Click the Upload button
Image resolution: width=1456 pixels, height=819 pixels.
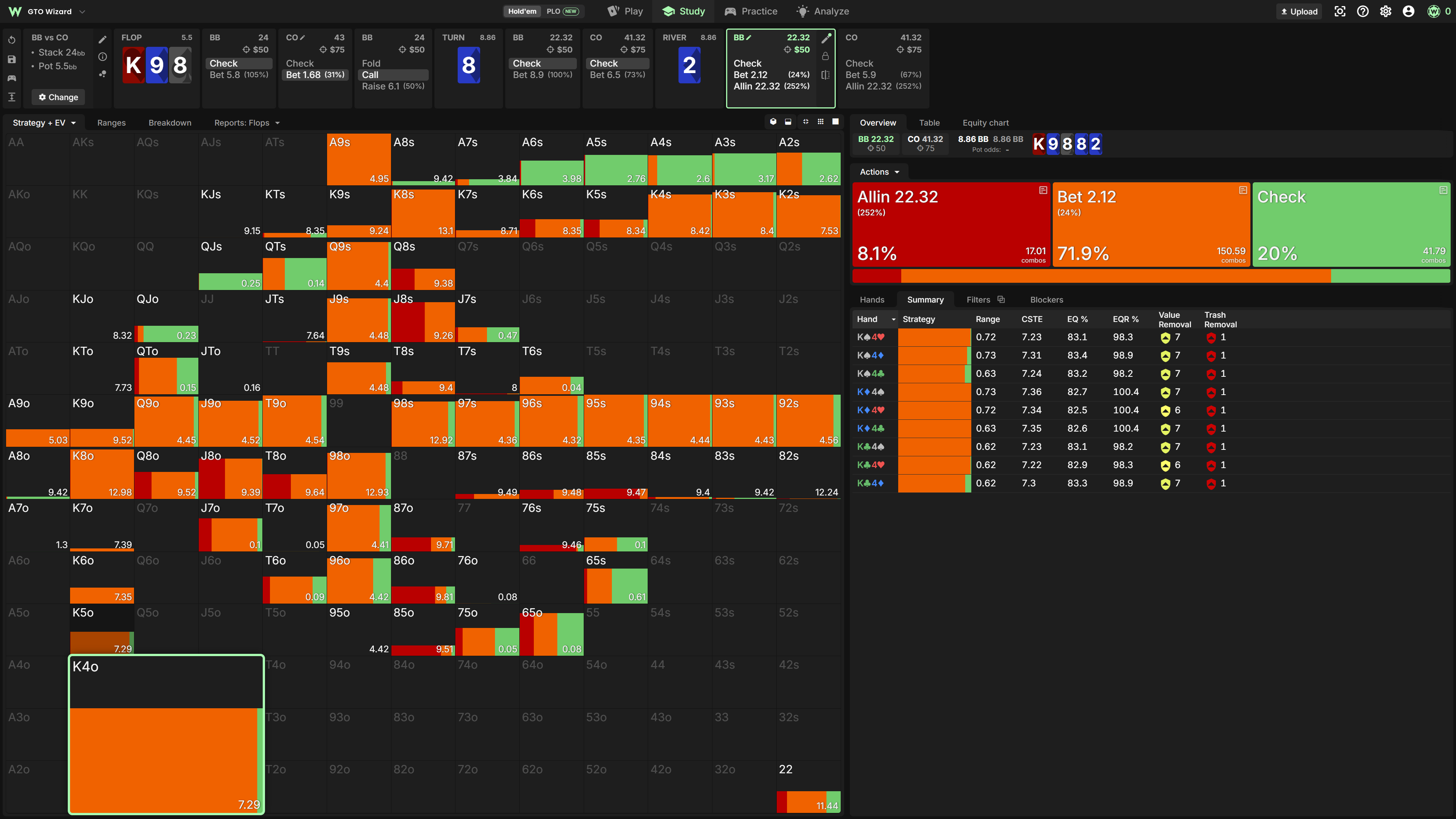tap(1299, 11)
